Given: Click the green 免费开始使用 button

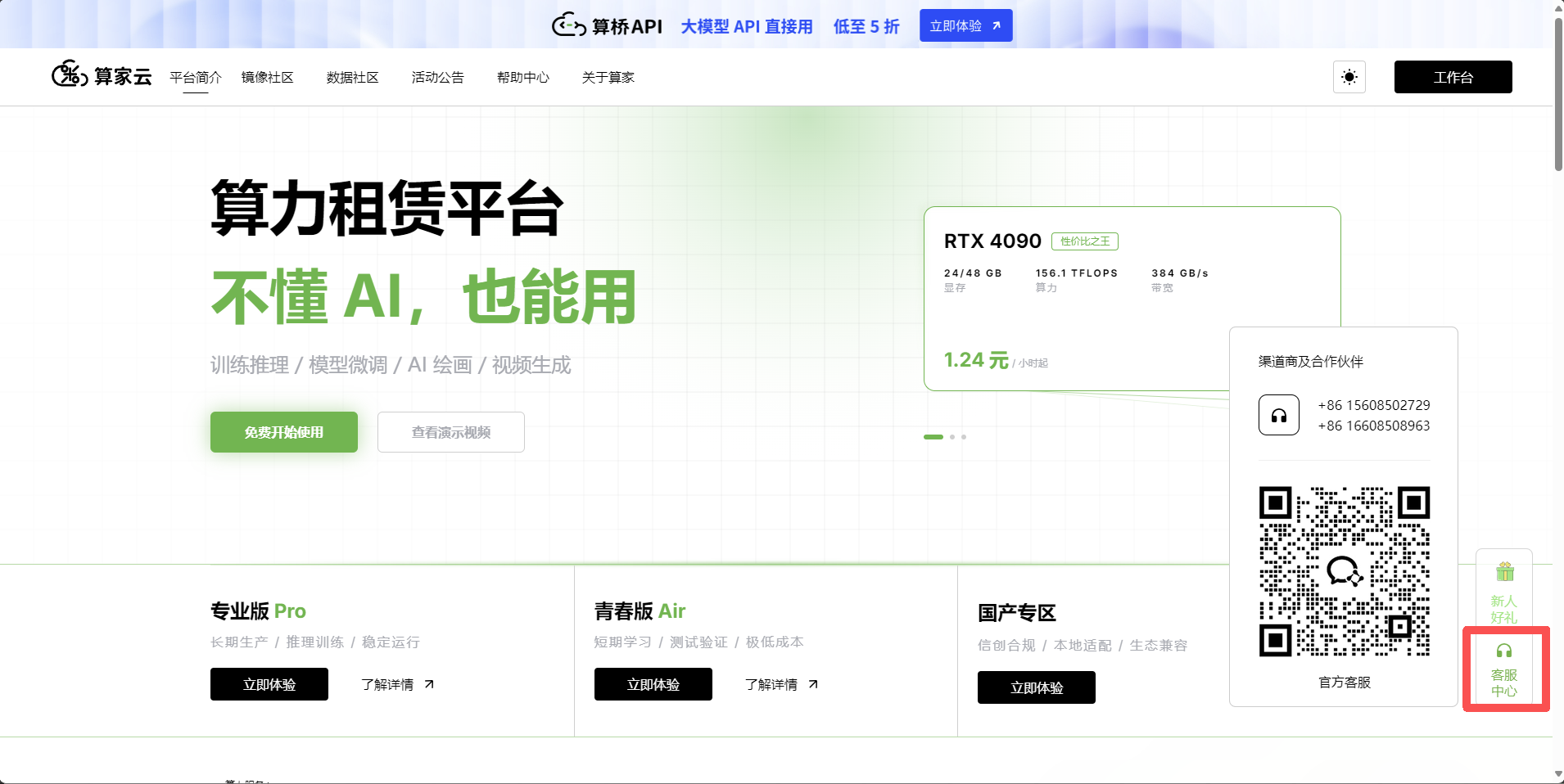Looking at the screenshot, I should tap(284, 432).
